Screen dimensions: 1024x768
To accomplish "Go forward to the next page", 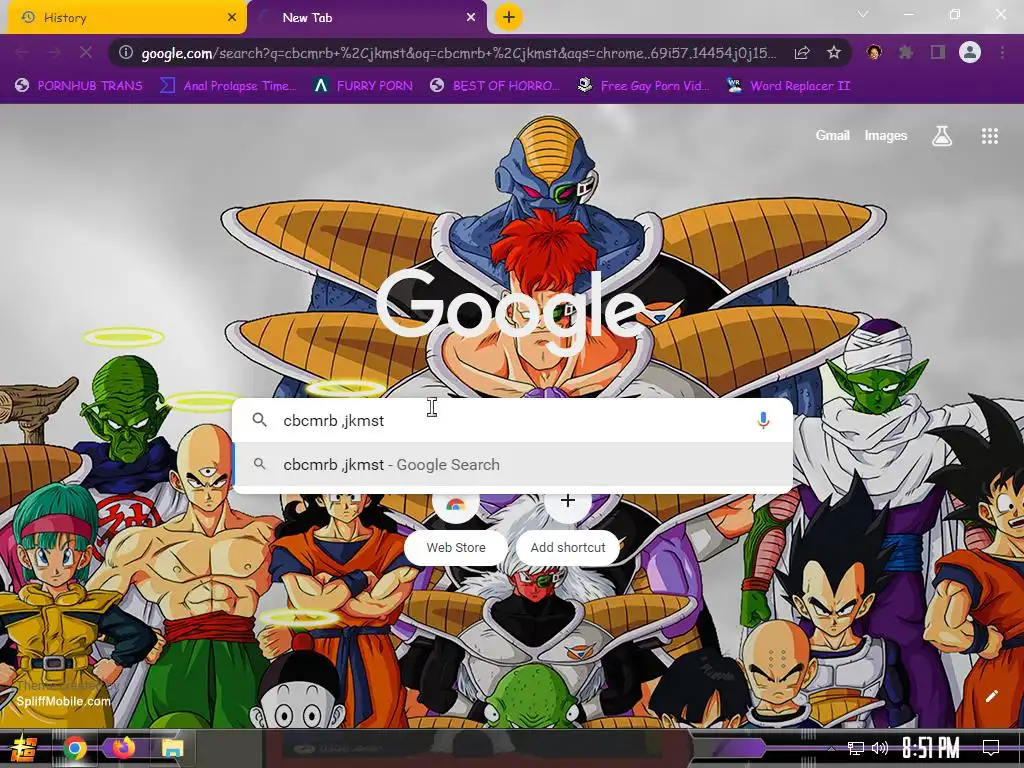I will tap(54, 53).
